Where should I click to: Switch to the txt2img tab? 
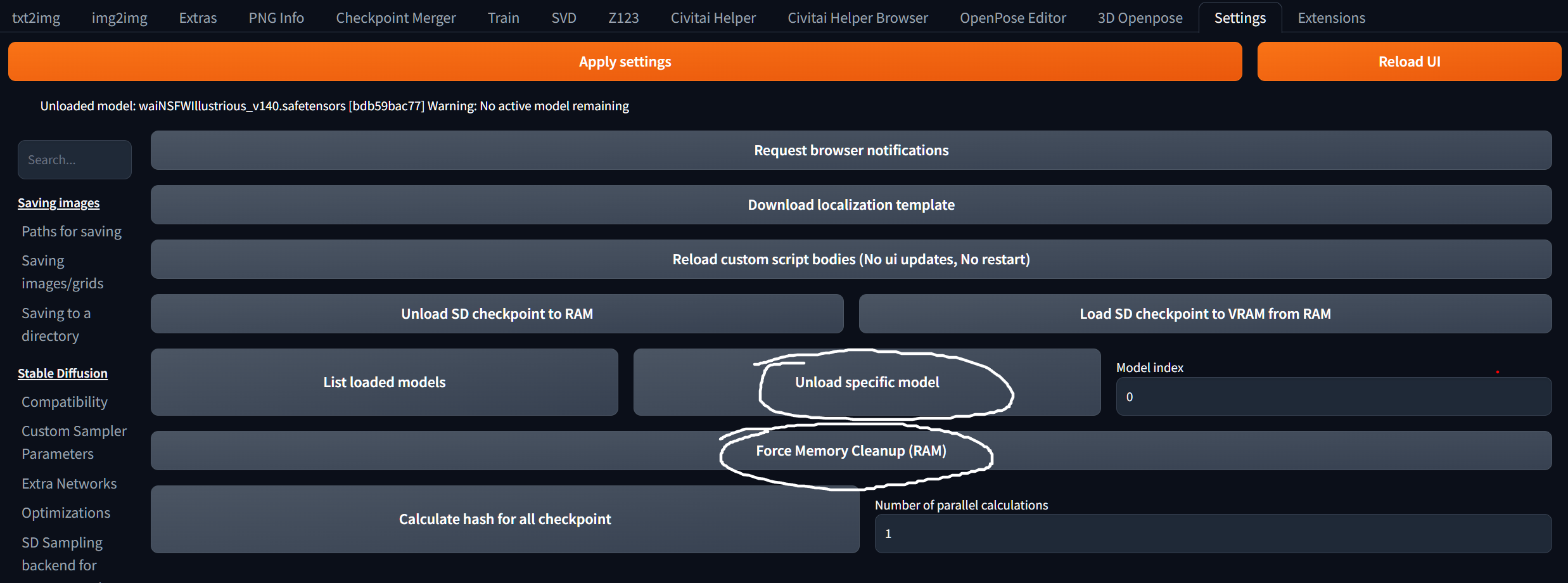click(x=36, y=18)
